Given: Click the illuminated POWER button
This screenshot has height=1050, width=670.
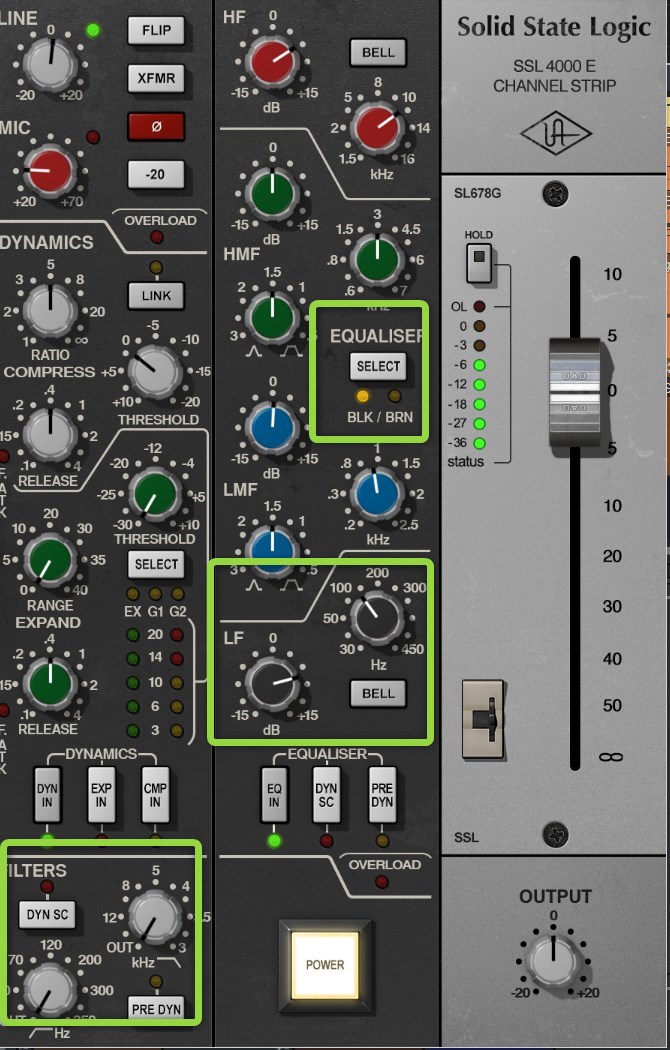Looking at the screenshot, I should (325, 965).
